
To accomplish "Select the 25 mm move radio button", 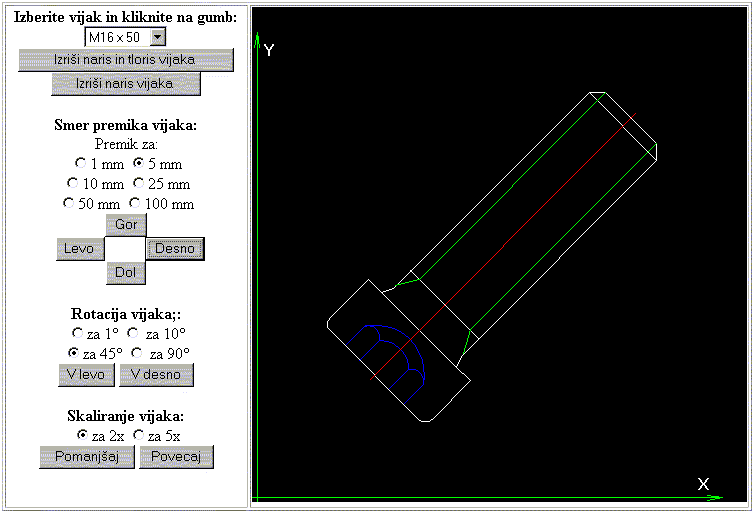I will (x=138, y=183).
